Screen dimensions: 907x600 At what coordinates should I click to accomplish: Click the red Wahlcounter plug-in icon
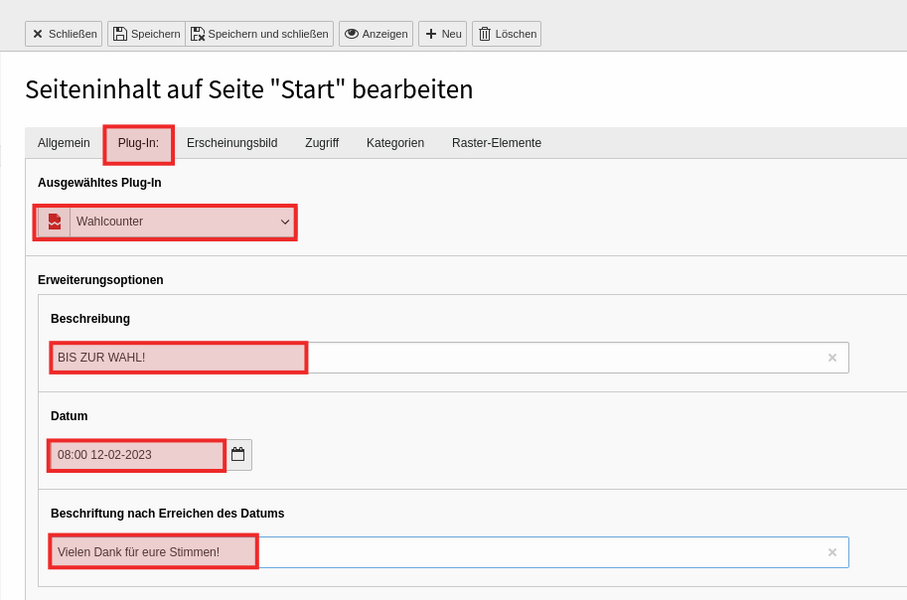(x=54, y=222)
